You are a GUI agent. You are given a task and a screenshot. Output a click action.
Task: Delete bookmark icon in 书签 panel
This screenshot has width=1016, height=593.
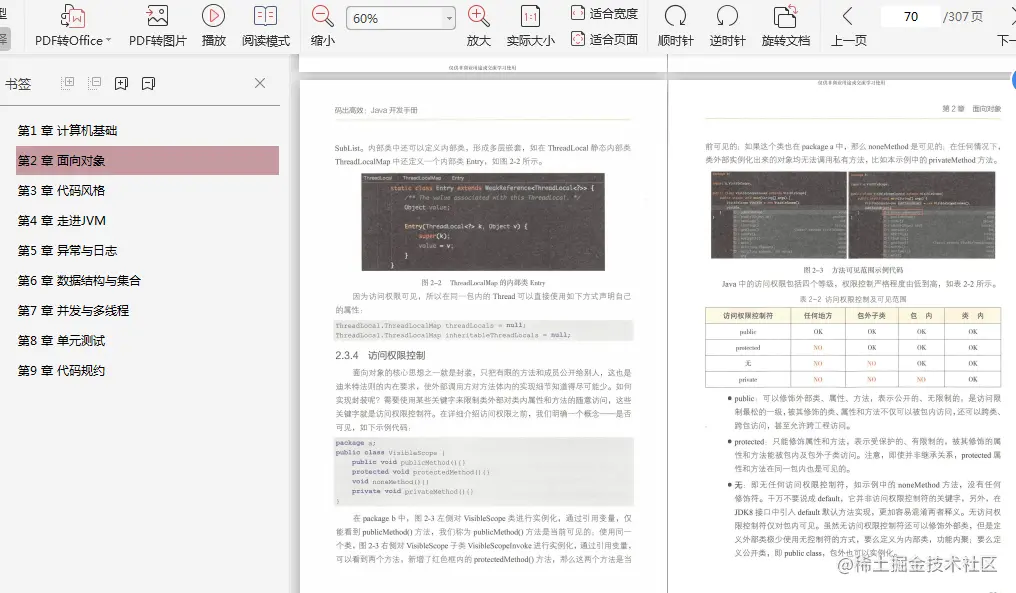148,83
